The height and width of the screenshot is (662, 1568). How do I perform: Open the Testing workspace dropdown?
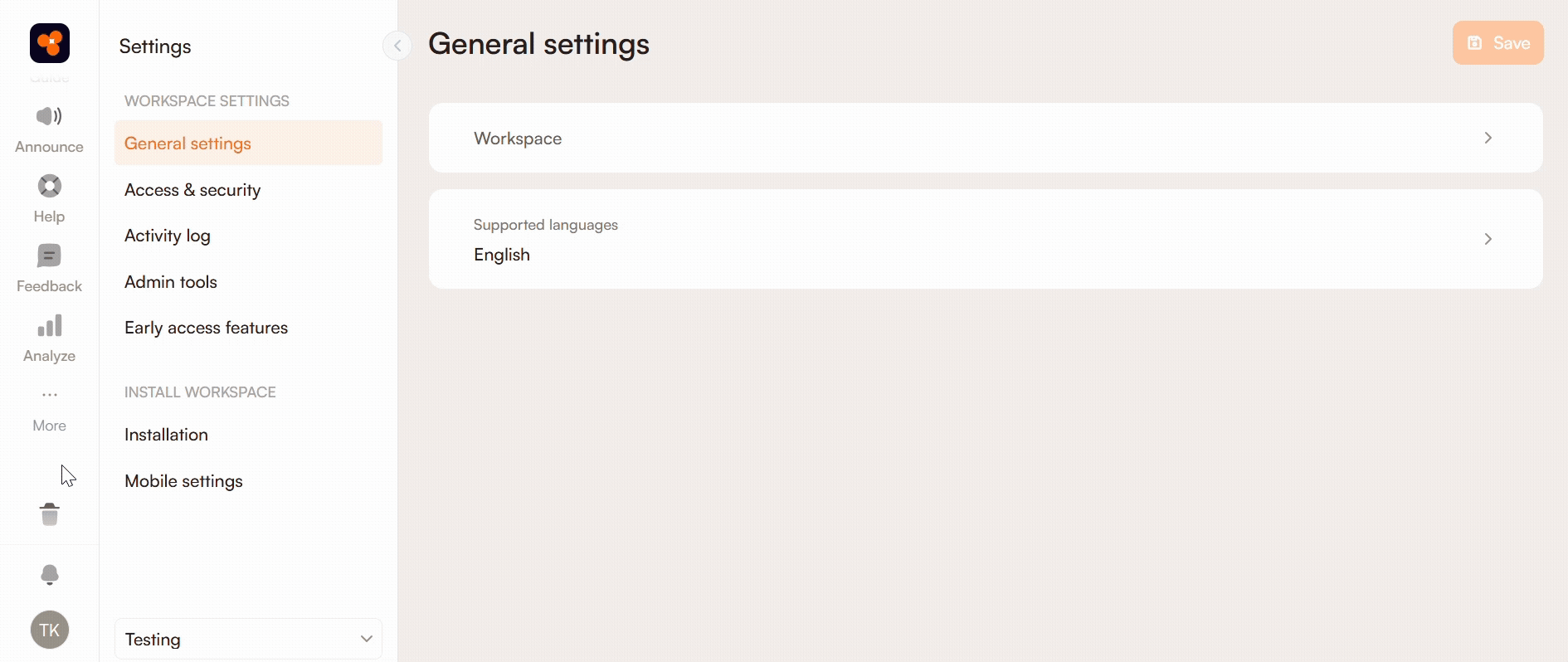point(248,639)
